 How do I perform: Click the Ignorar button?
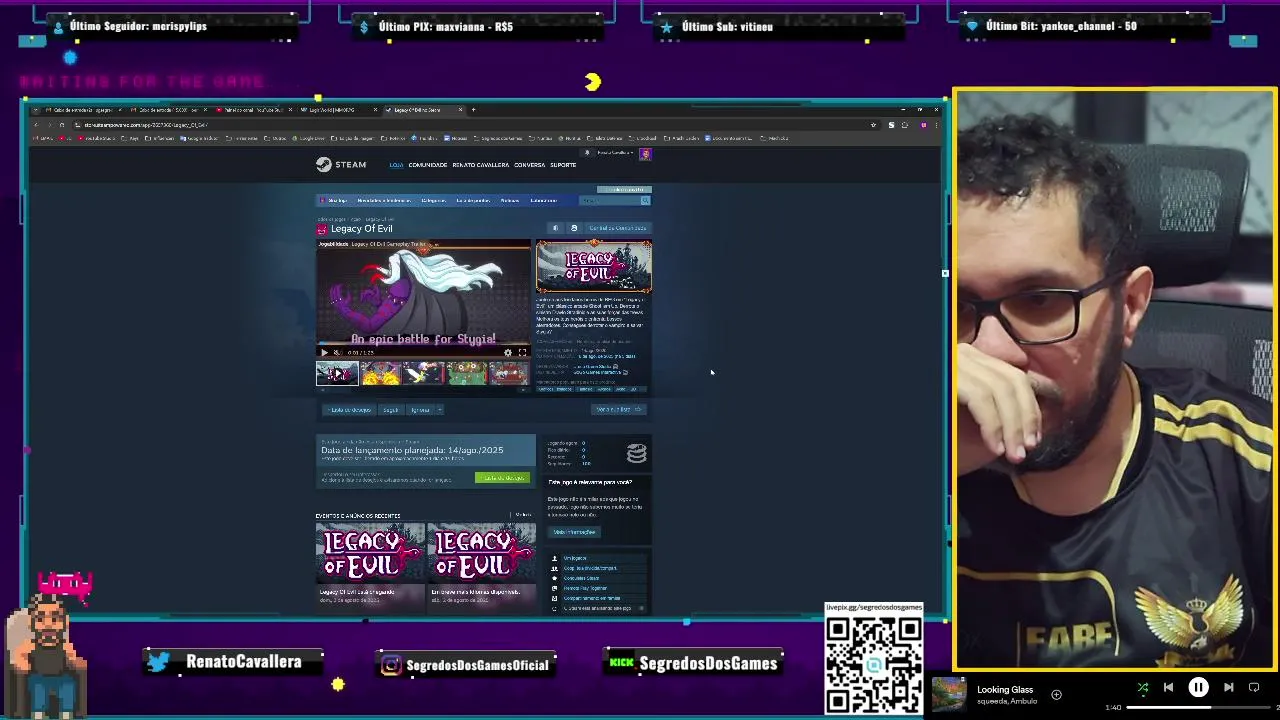click(x=420, y=409)
